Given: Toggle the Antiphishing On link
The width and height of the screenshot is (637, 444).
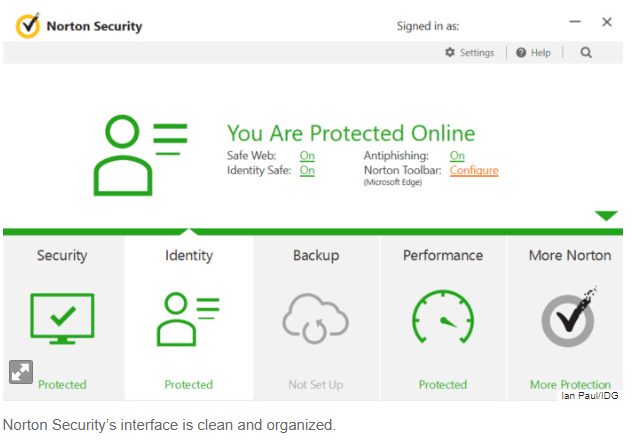Looking at the screenshot, I should tap(457, 156).
